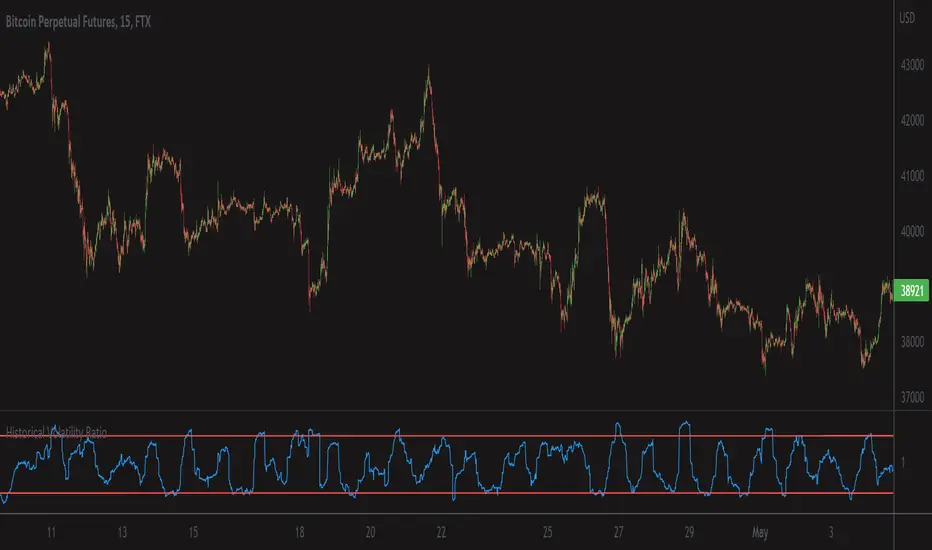The height and width of the screenshot is (550, 932).
Task: Select the date 18 on the time axis
Action: point(300,532)
